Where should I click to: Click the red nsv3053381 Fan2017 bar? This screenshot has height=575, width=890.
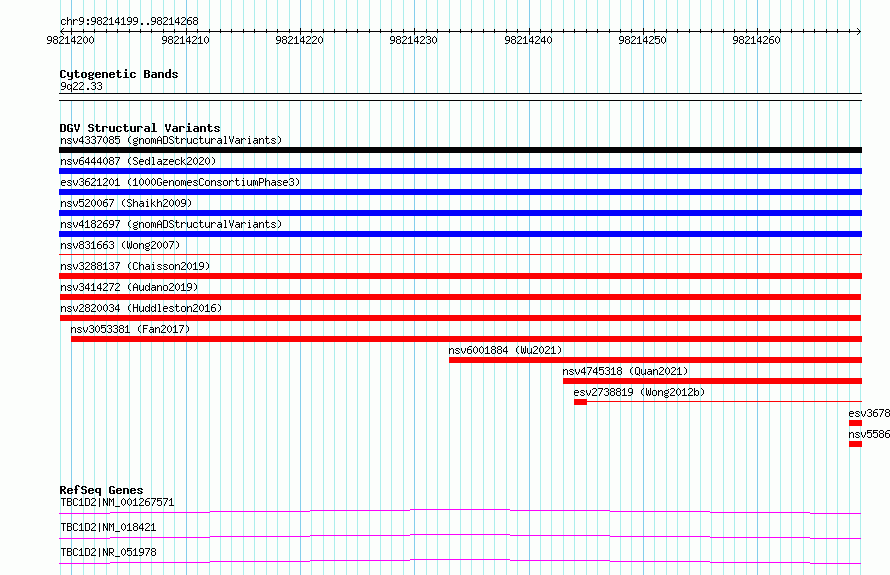click(x=467, y=339)
